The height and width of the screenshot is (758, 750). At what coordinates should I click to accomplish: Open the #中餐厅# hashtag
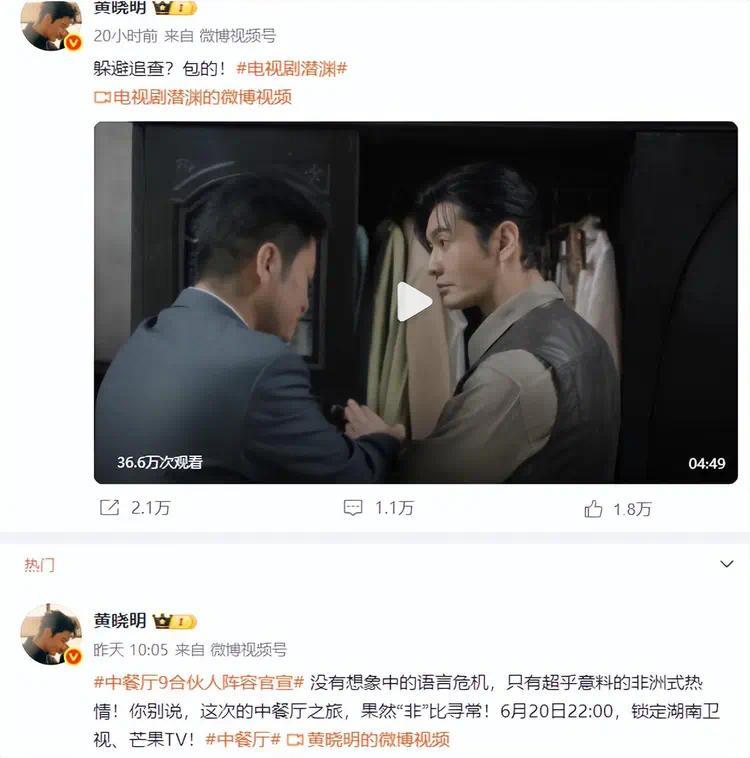click(243, 739)
